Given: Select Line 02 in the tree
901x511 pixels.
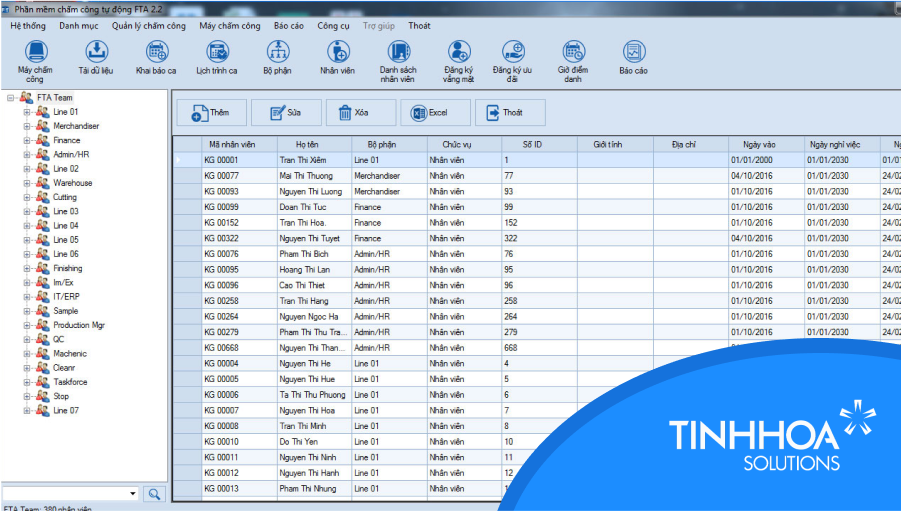Looking at the screenshot, I should [66, 169].
